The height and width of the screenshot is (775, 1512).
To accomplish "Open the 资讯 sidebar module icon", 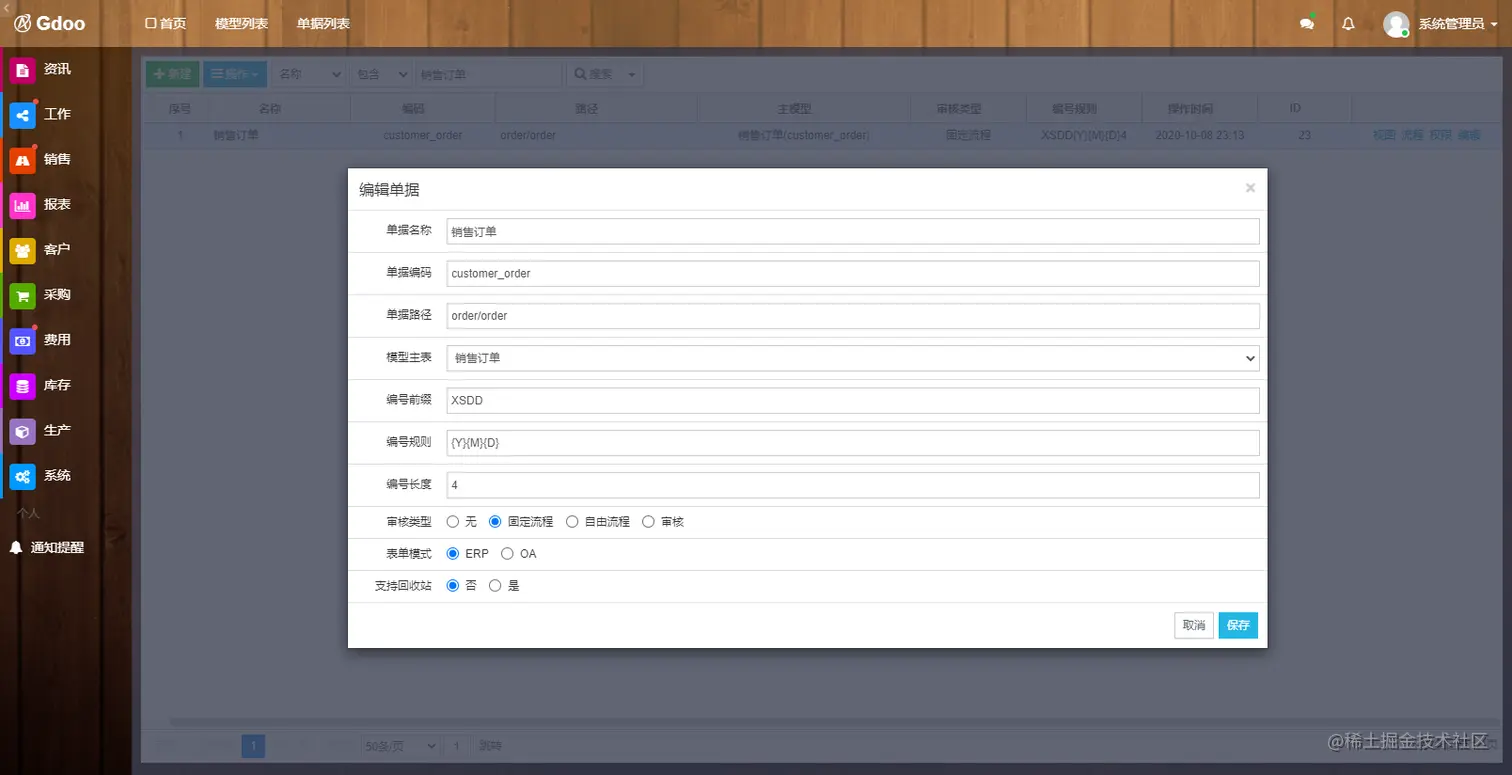I will [22, 70].
